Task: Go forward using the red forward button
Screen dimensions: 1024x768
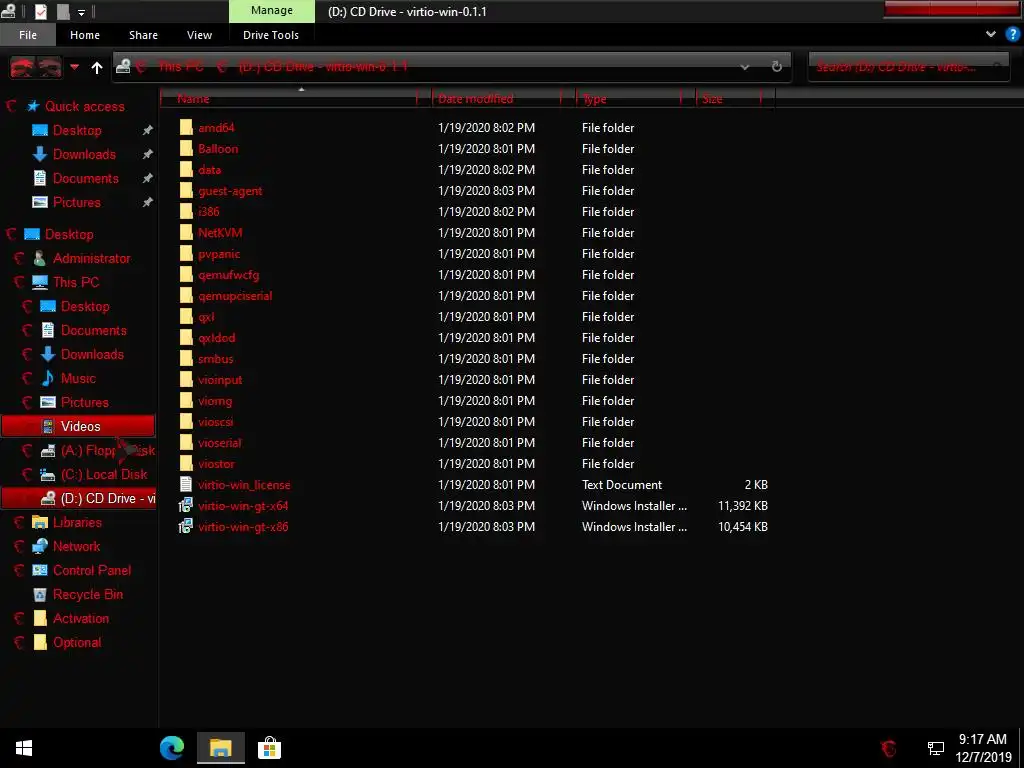Action: pyautogui.click(x=50, y=67)
